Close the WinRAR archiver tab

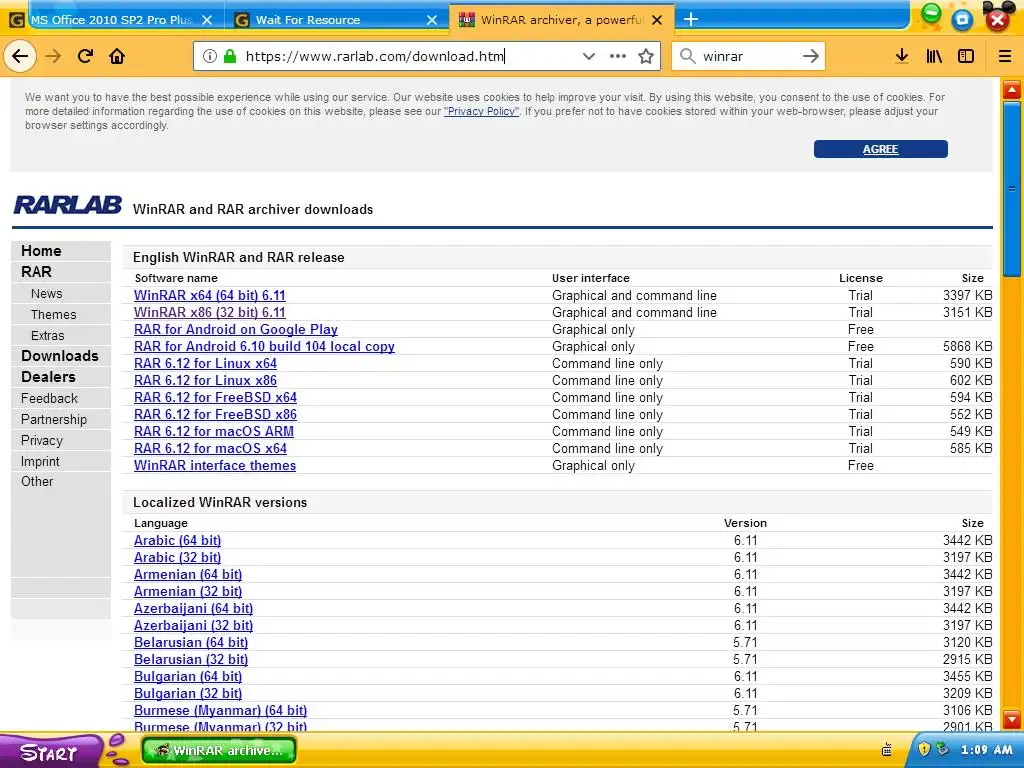point(657,20)
